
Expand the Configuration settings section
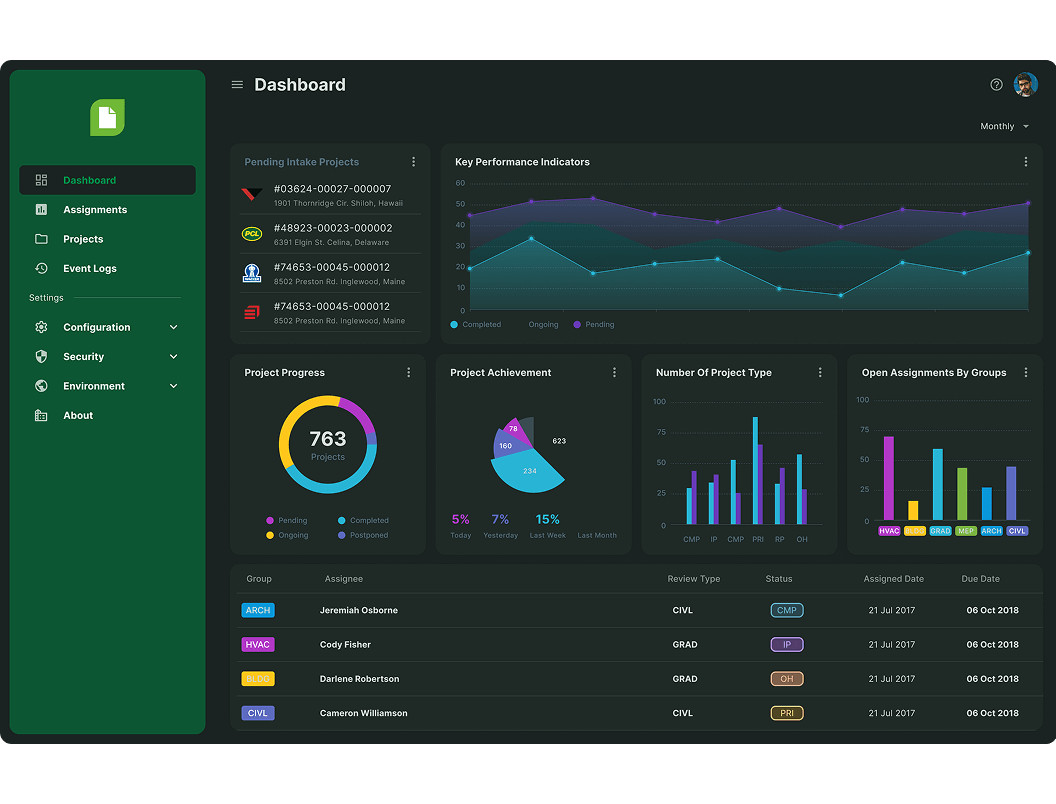click(107, 328)
